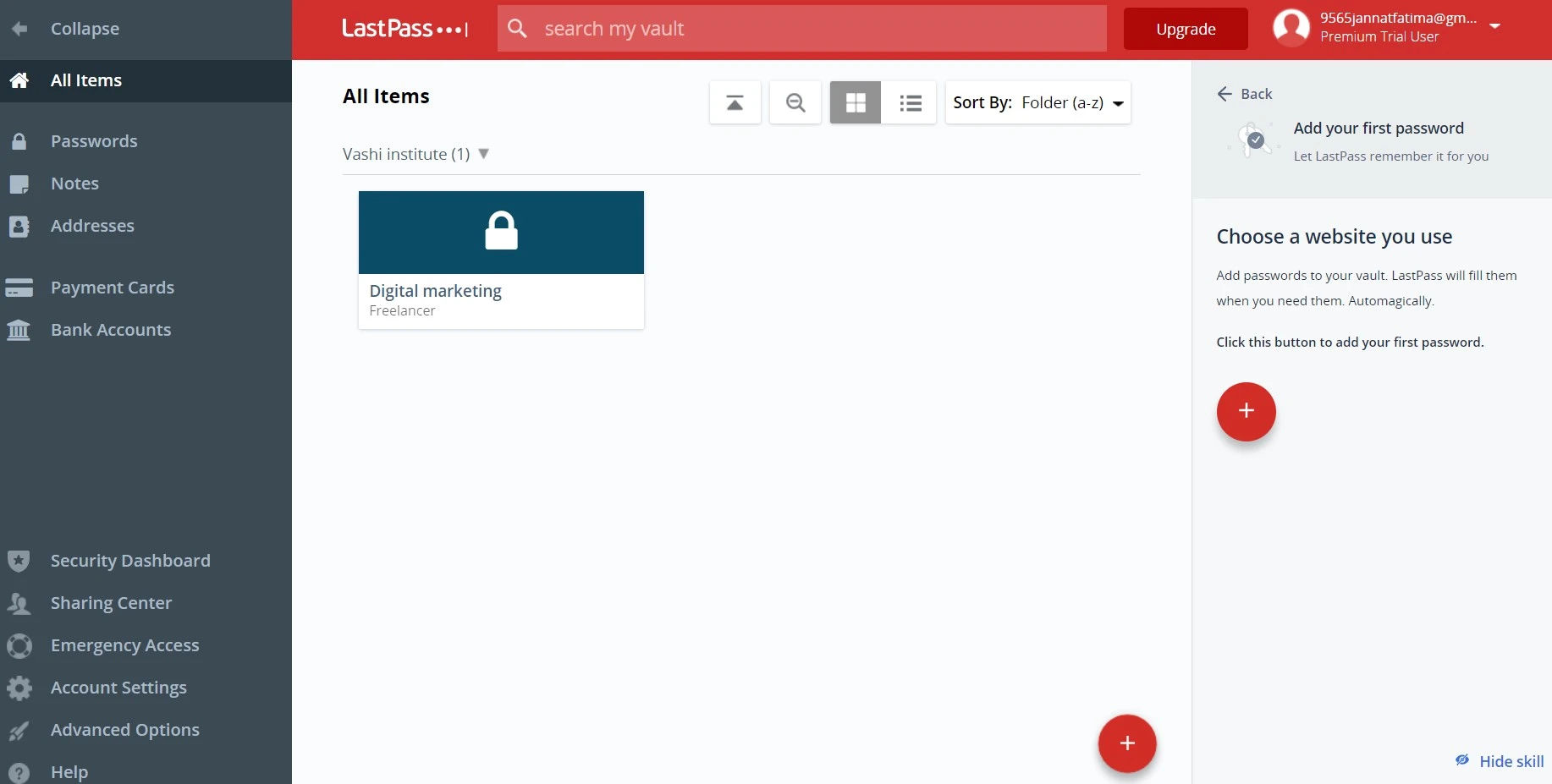
Task: Open the Bank Accounts section
Action: point(111,330)
